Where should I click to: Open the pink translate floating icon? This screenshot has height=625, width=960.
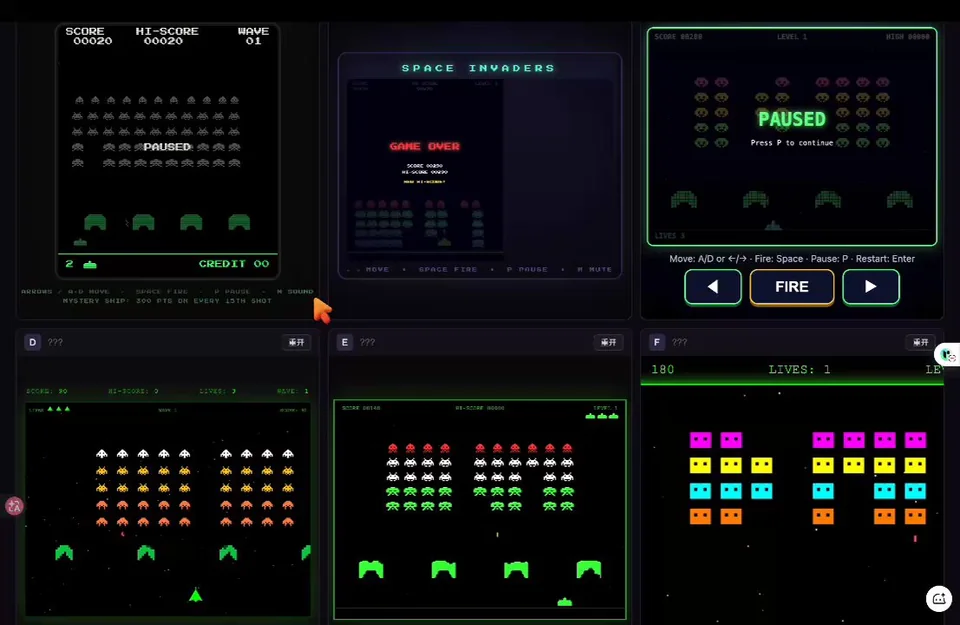13,506
